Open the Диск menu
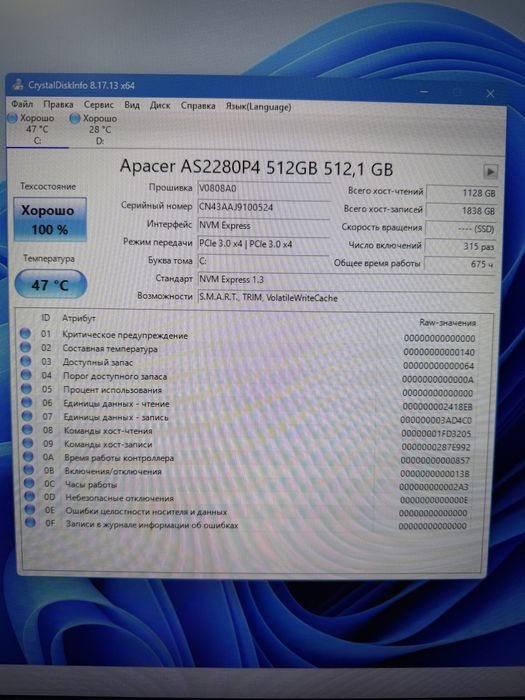The width and height of the screenshot is (525, 700). point(160,105)
